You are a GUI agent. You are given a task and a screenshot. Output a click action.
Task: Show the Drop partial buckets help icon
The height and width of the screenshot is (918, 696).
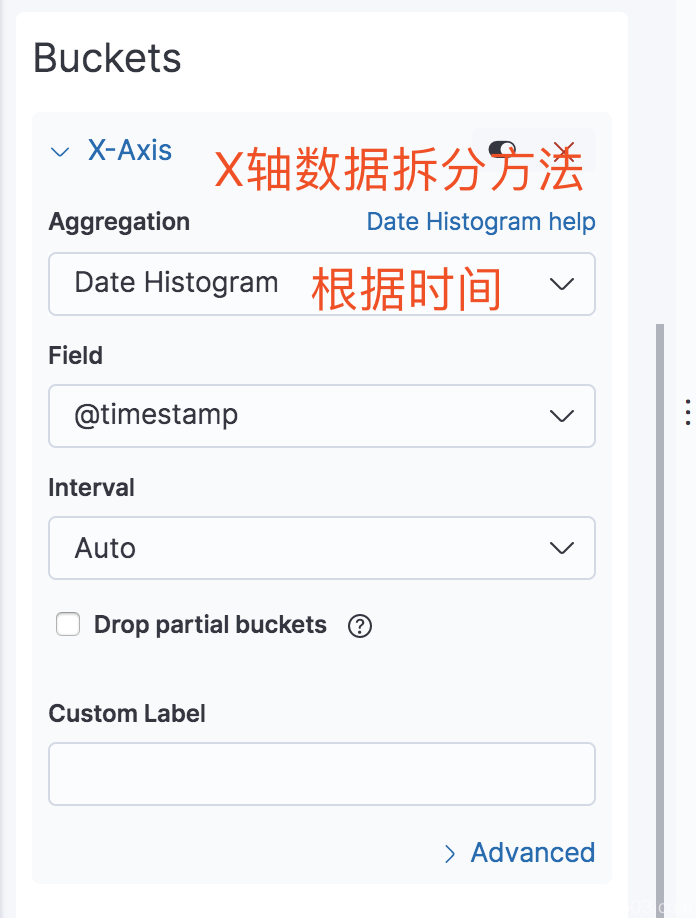coord(359,626)
